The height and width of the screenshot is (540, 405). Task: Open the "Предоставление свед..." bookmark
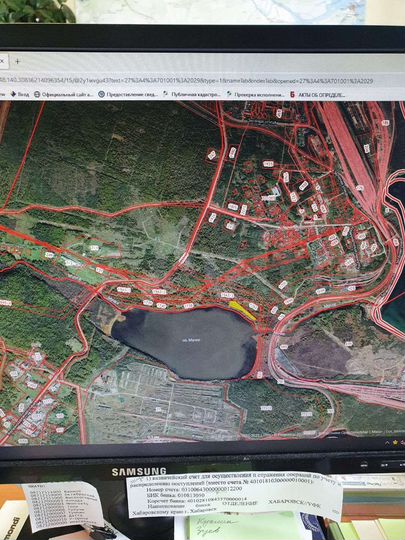129,94
